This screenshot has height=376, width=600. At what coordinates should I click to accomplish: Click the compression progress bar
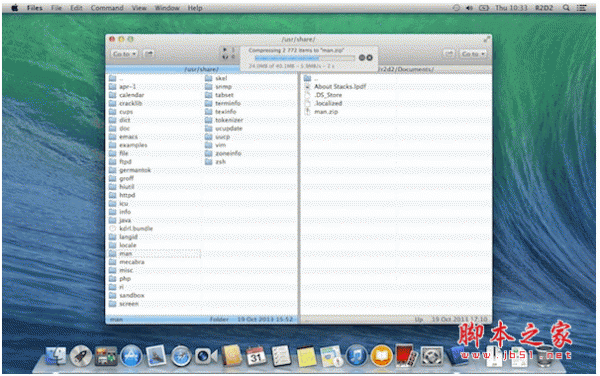click(305, 58)
